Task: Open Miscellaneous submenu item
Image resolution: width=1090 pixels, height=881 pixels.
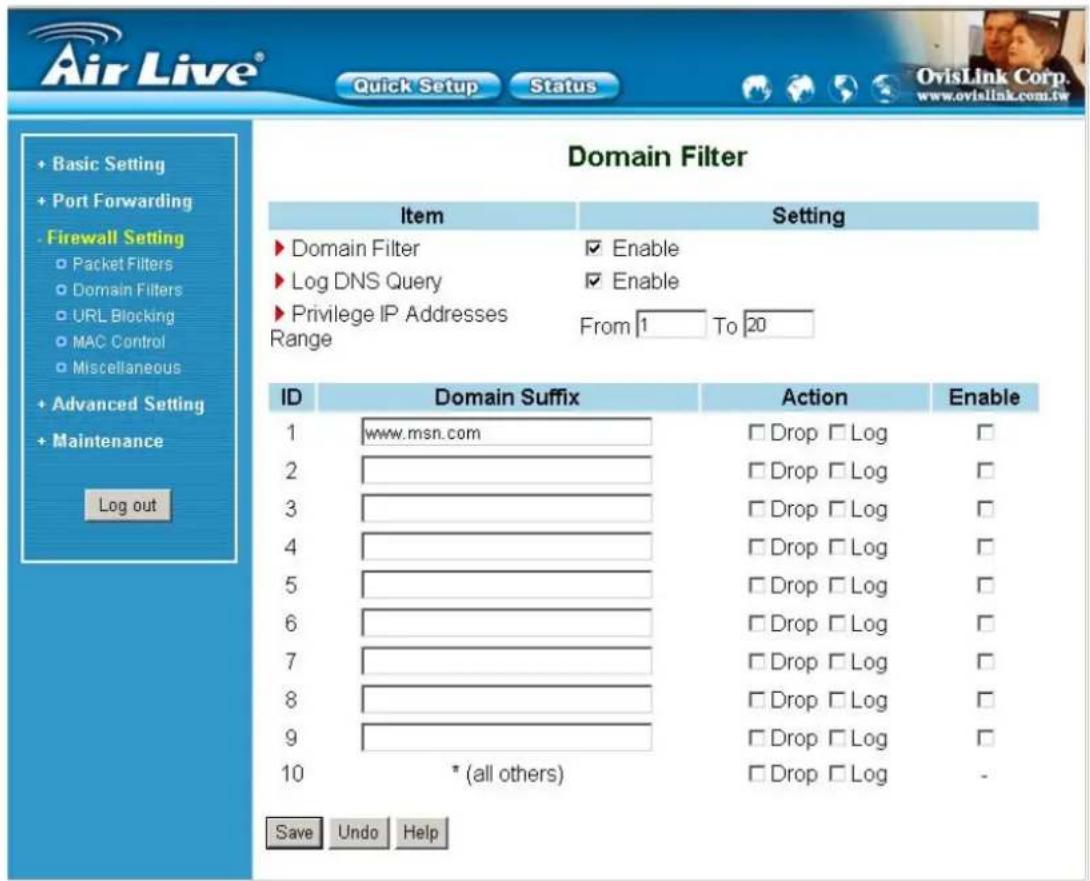Action: (127, 367)
